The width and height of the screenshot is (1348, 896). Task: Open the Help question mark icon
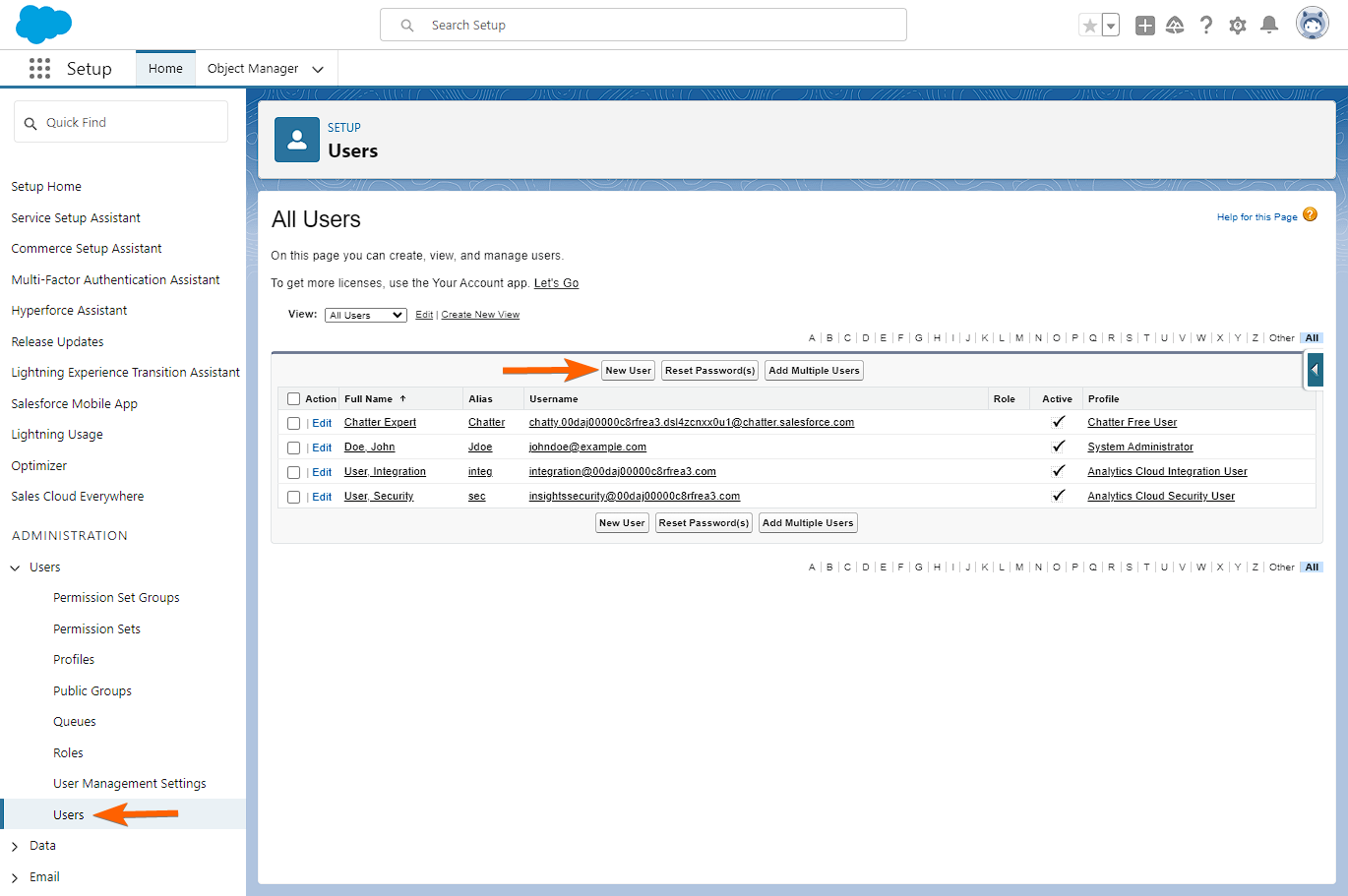pos(1206,26)
